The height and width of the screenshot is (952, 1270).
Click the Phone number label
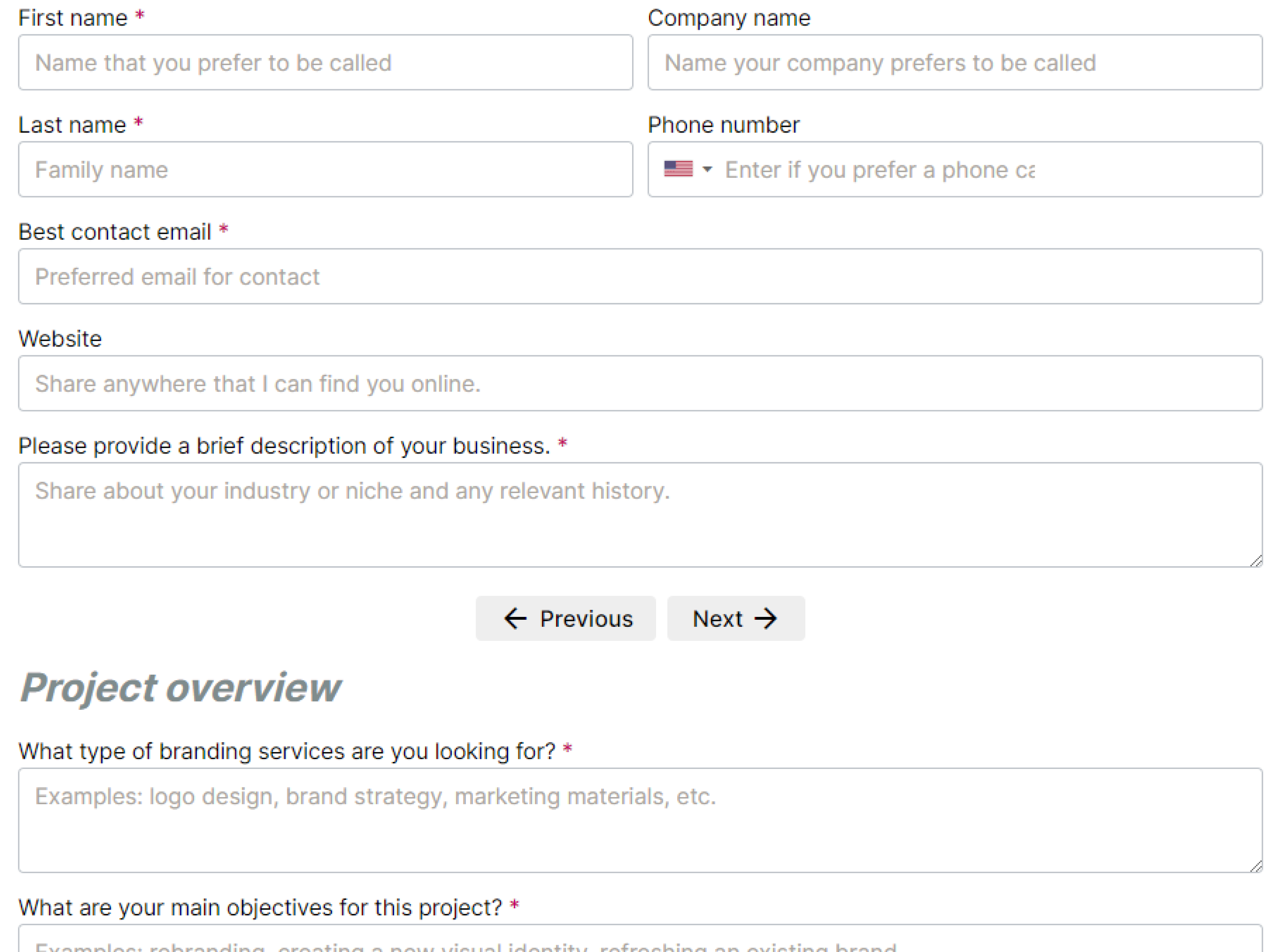[x=723, y=125]
